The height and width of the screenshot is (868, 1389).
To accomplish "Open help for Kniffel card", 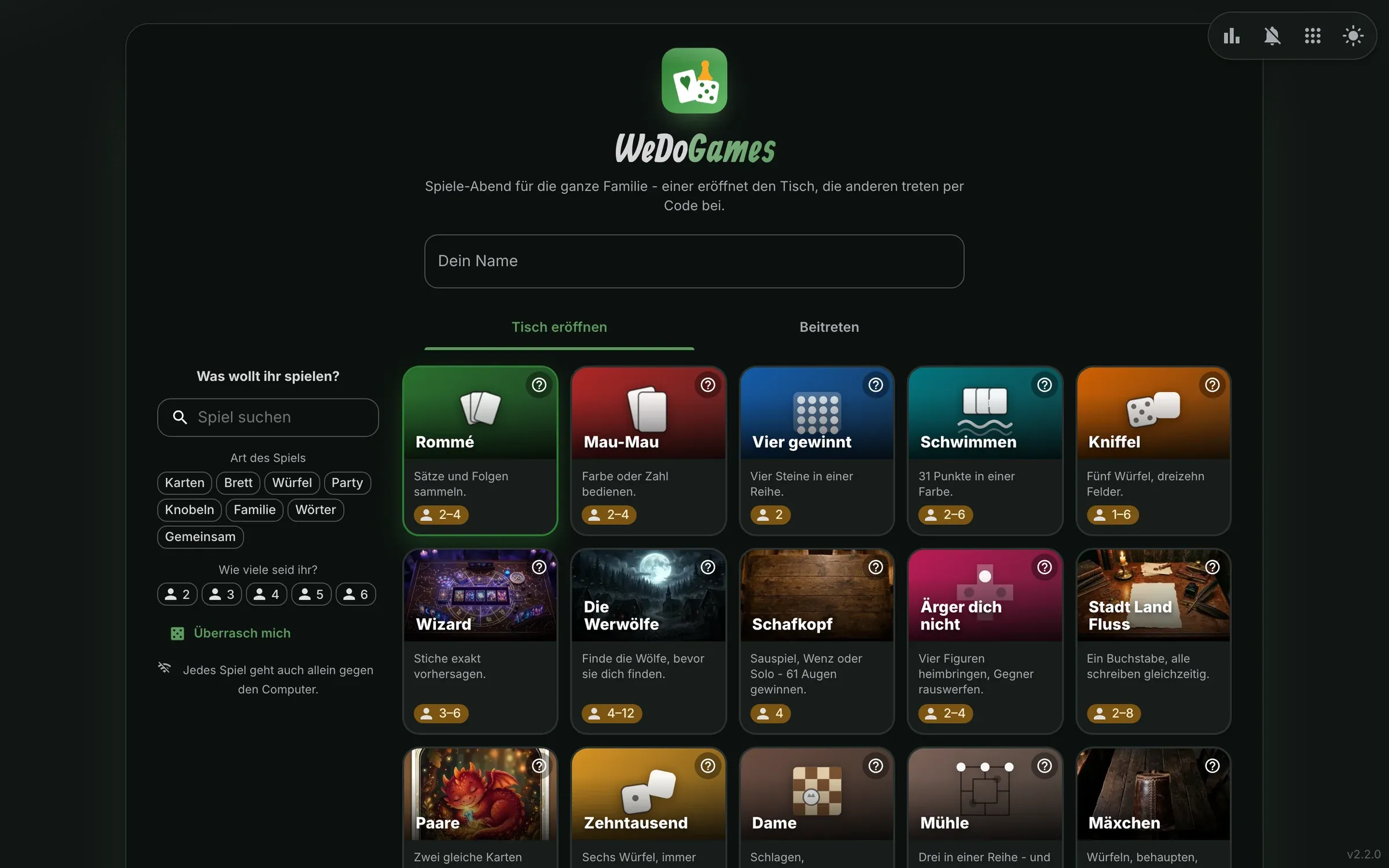I will coord(1212,385).
